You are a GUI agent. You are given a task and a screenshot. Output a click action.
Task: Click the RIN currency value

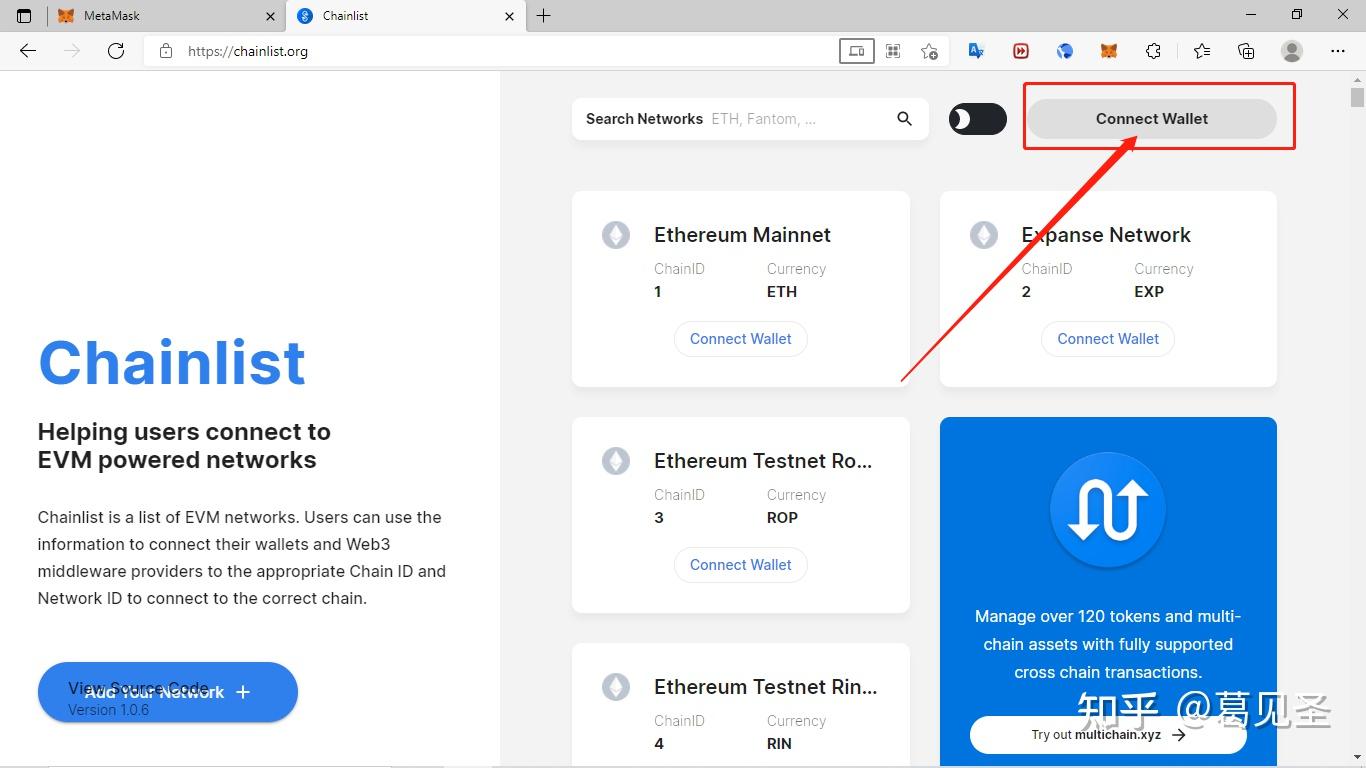coord(779,744)
